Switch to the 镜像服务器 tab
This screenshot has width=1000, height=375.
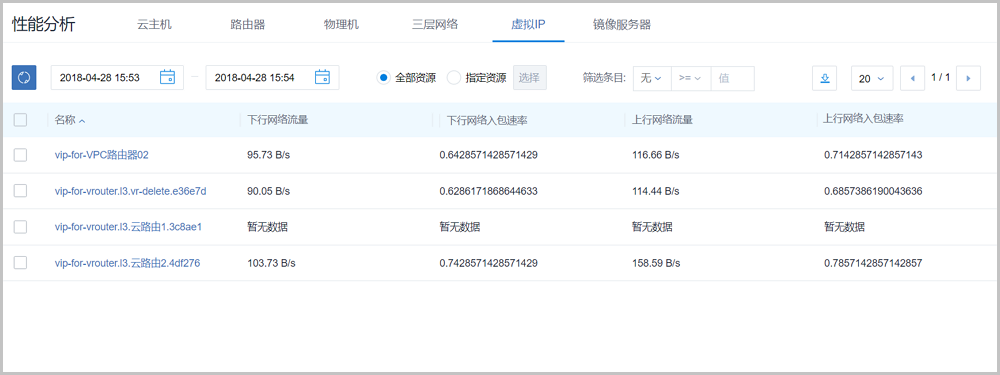click(x=622, y=25)
